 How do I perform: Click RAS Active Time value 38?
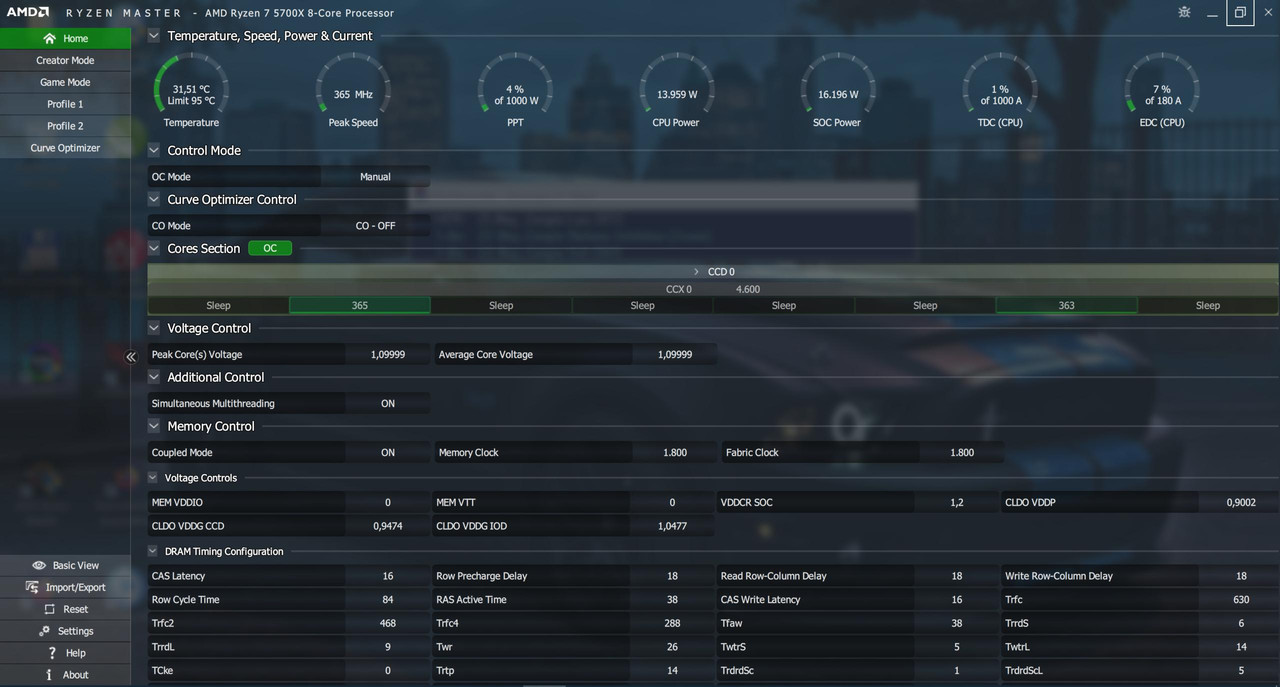pyautogui.click(x=672, y=600)
